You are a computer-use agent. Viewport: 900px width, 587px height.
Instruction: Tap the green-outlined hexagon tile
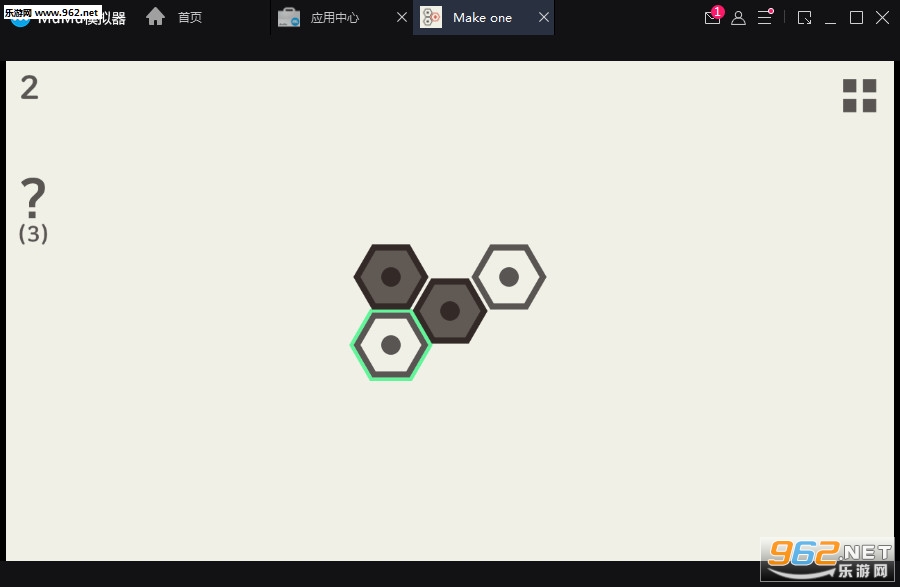391,345
